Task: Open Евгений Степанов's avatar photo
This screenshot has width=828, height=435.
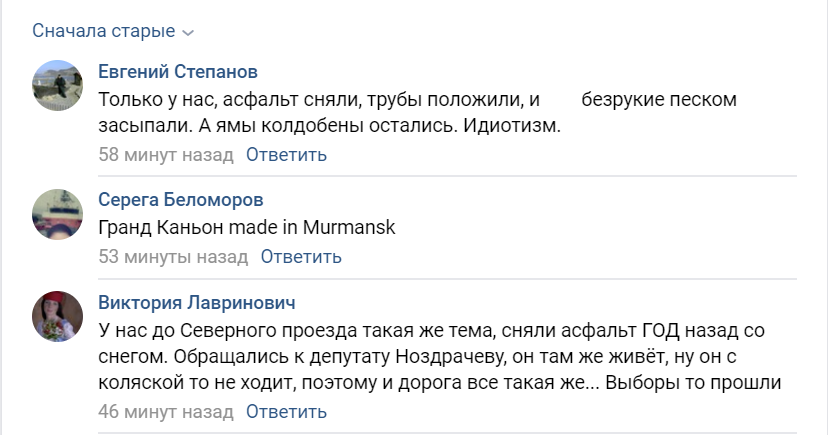Action: click(x=58, y=85)
